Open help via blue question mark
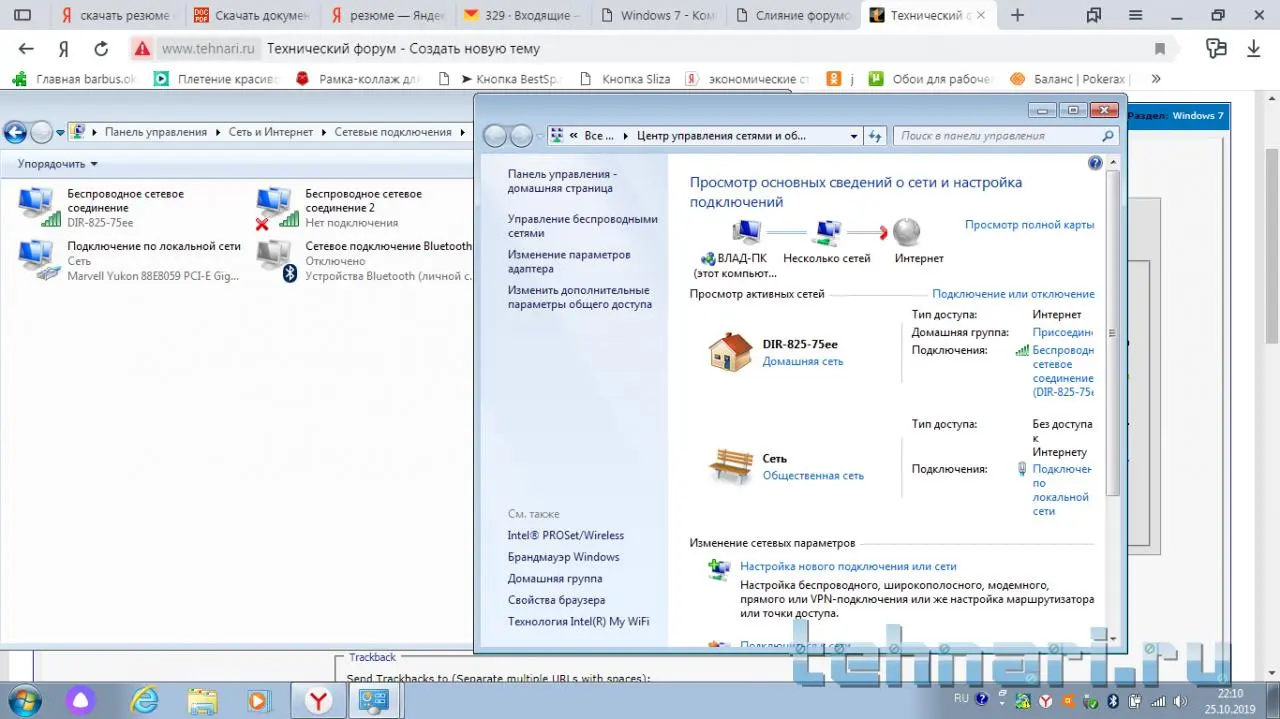This screenshot has width=1280, height=719. (1095, 163)
